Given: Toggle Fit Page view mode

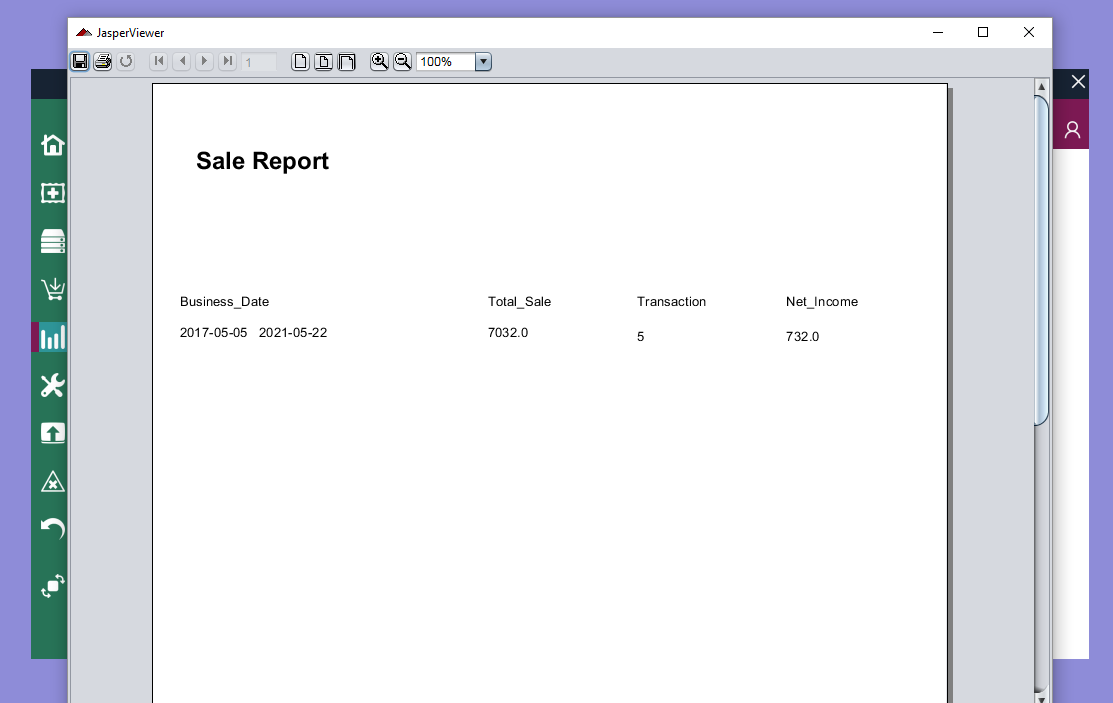Looking at the screenshot, I should 323,61.
